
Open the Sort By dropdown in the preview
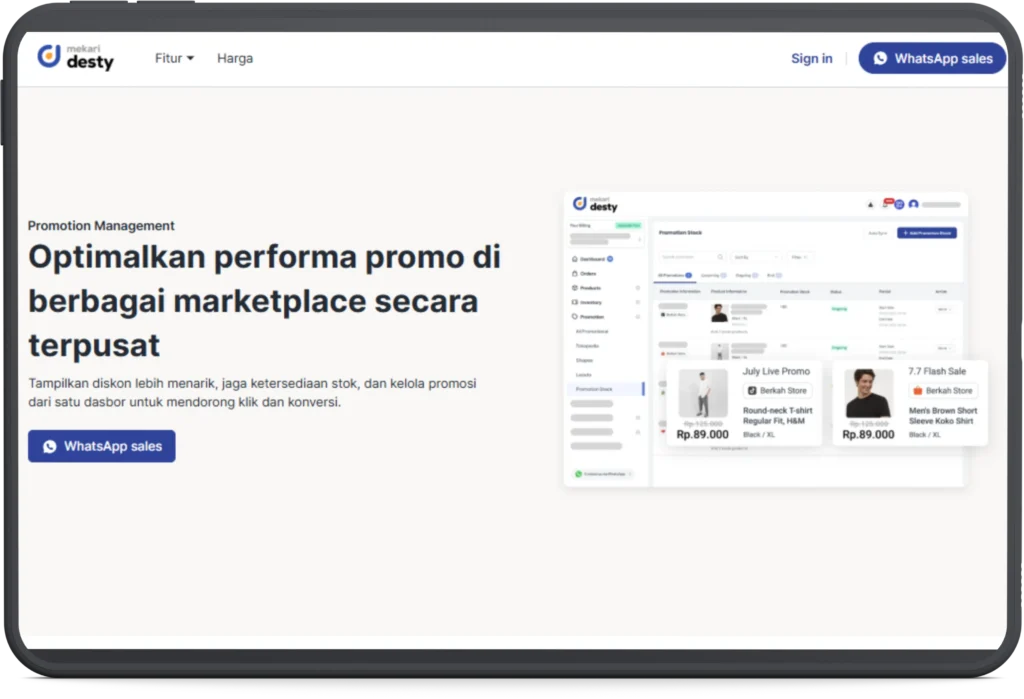coord(755,257)
